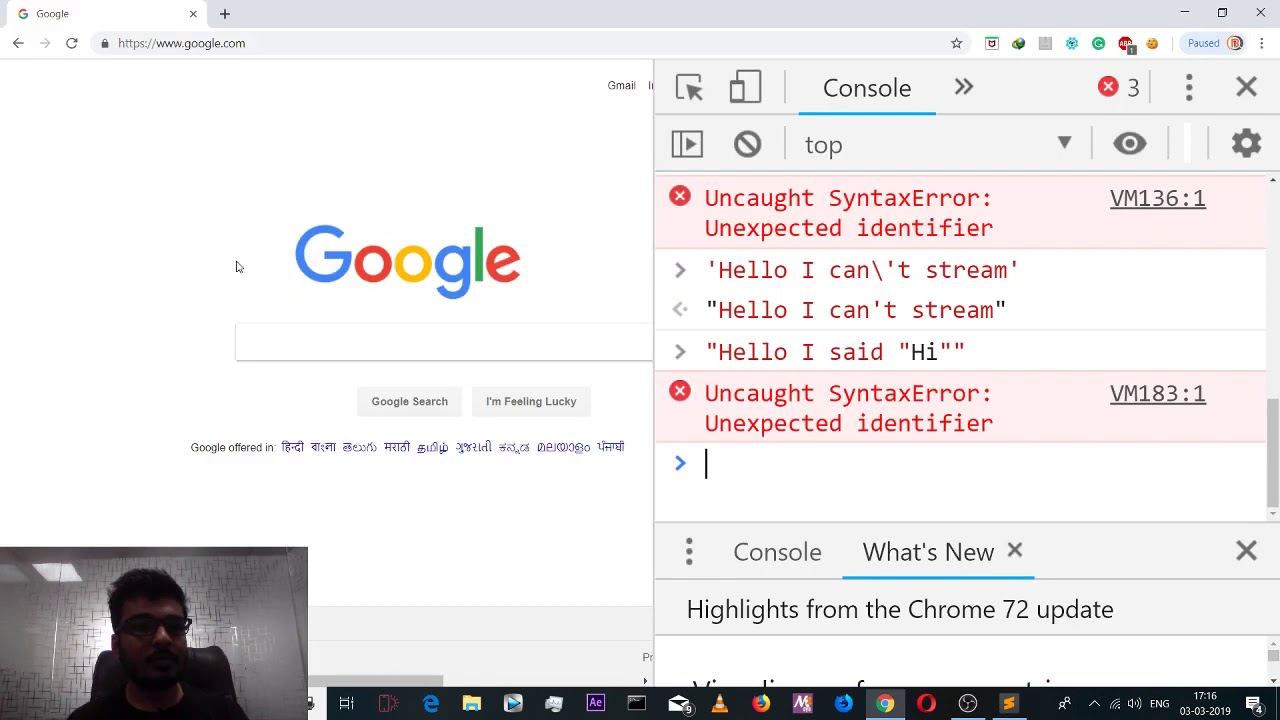Expand the "Hello I said "Hi"" input entry
Image resolution: width=1280 pixels, height=720 pixels.
[680, 352]
